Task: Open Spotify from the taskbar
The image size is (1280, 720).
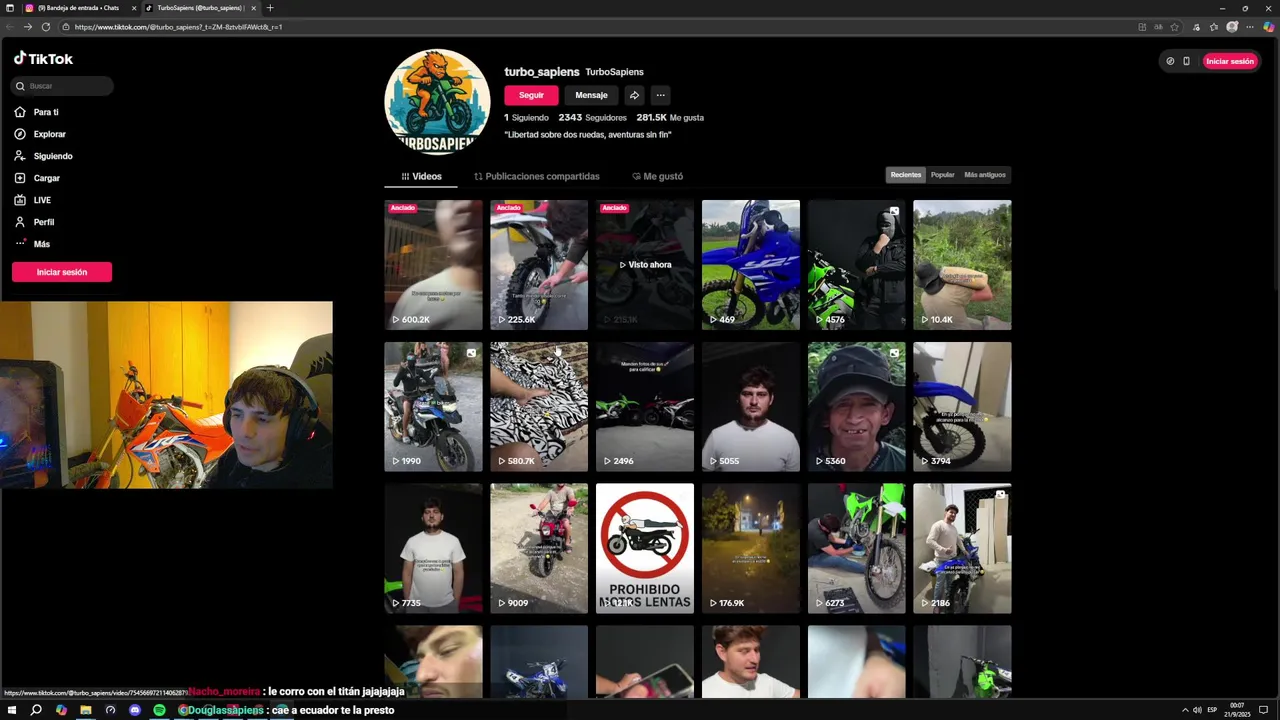Action: tap(159, 710)
